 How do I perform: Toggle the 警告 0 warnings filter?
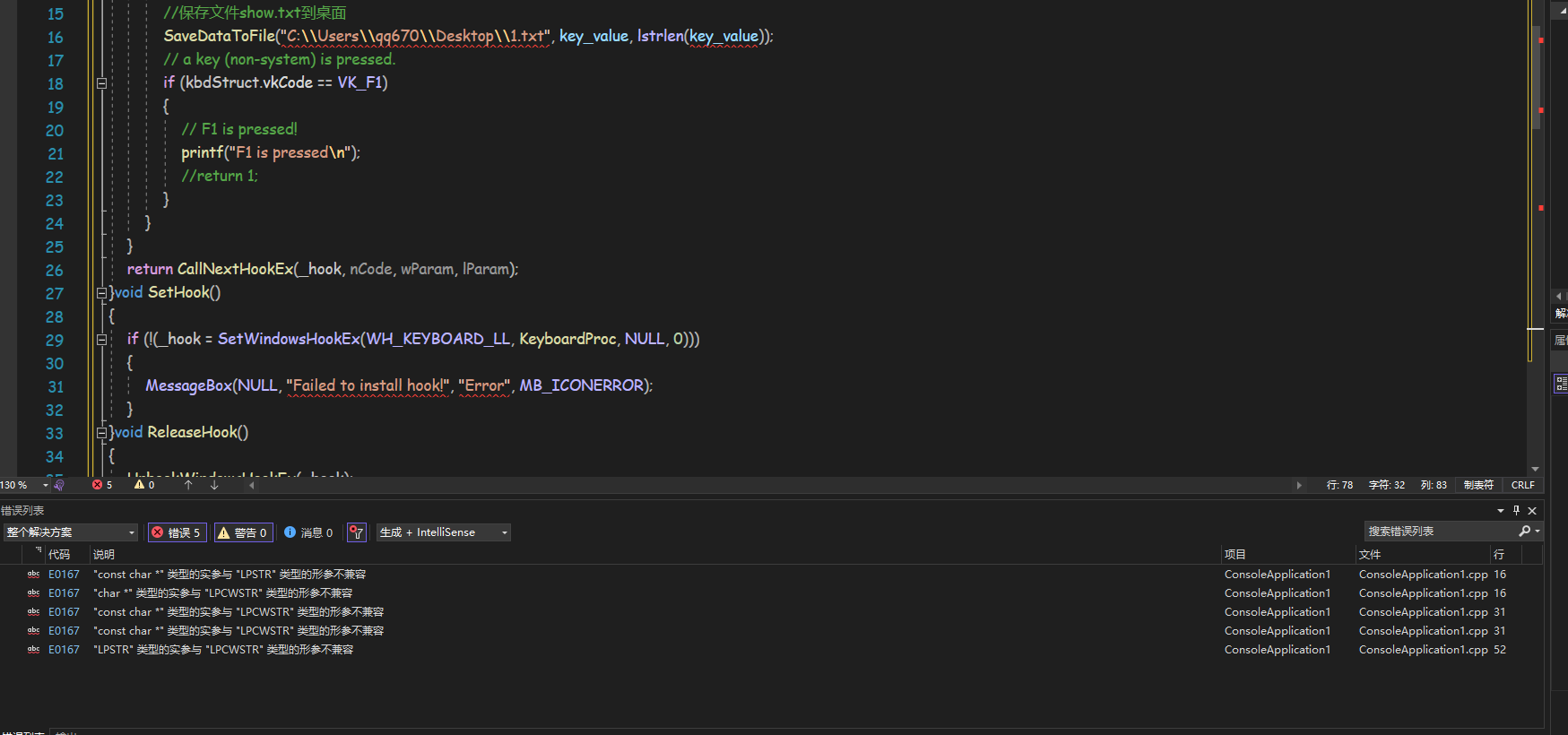coord(244,532)
